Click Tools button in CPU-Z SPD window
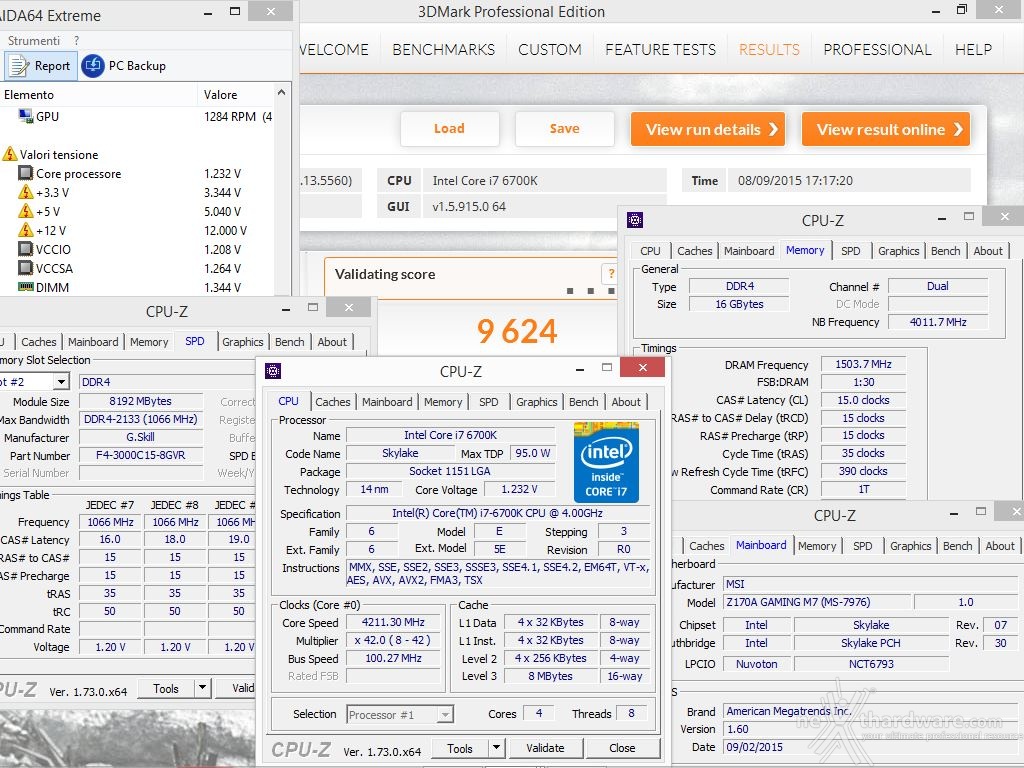Viewport: 1024px width, 768px height. coord(166,688)
